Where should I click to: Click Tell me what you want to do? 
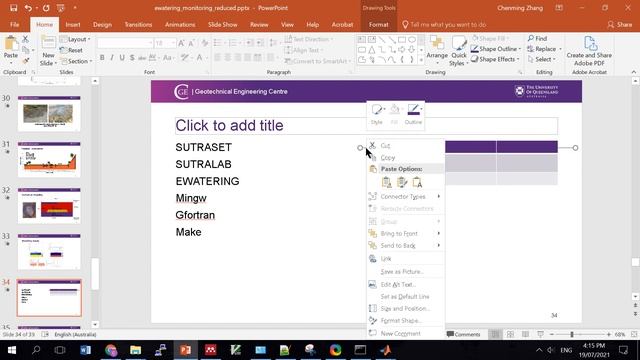coord(444,24)
